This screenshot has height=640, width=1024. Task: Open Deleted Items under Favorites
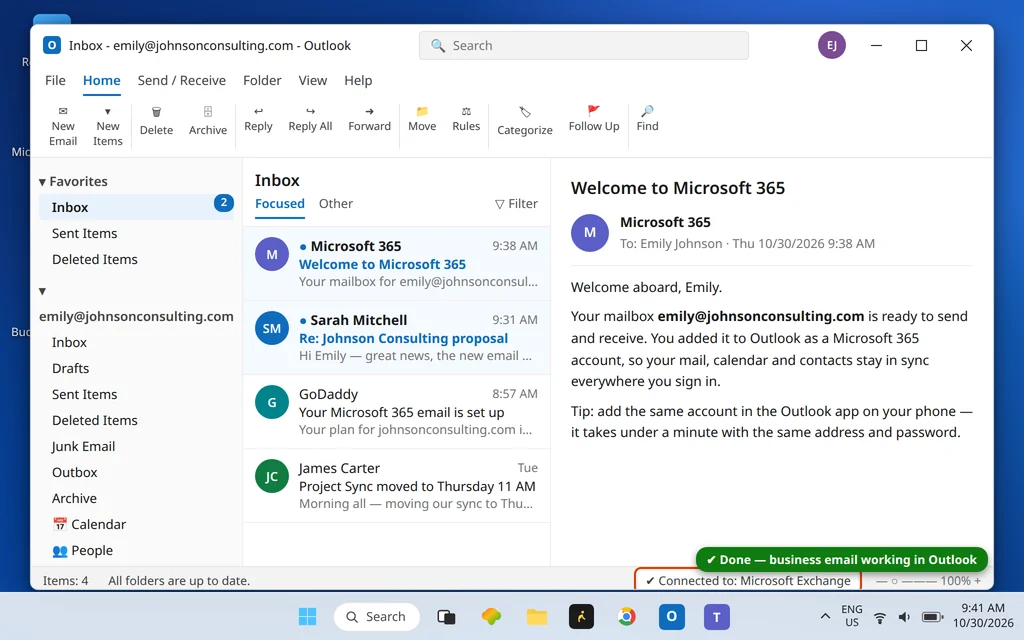point(136,259)
